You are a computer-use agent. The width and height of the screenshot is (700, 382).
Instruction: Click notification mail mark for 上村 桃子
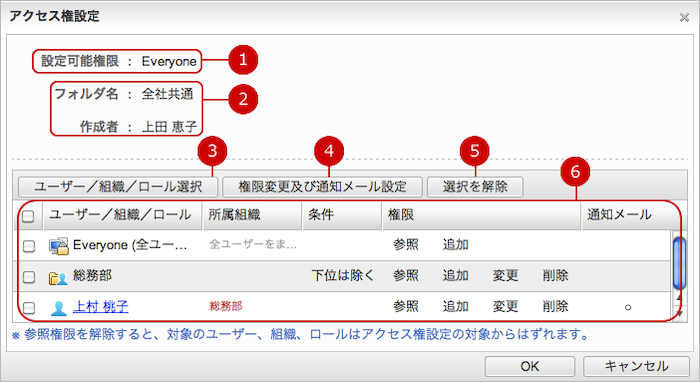628,307
